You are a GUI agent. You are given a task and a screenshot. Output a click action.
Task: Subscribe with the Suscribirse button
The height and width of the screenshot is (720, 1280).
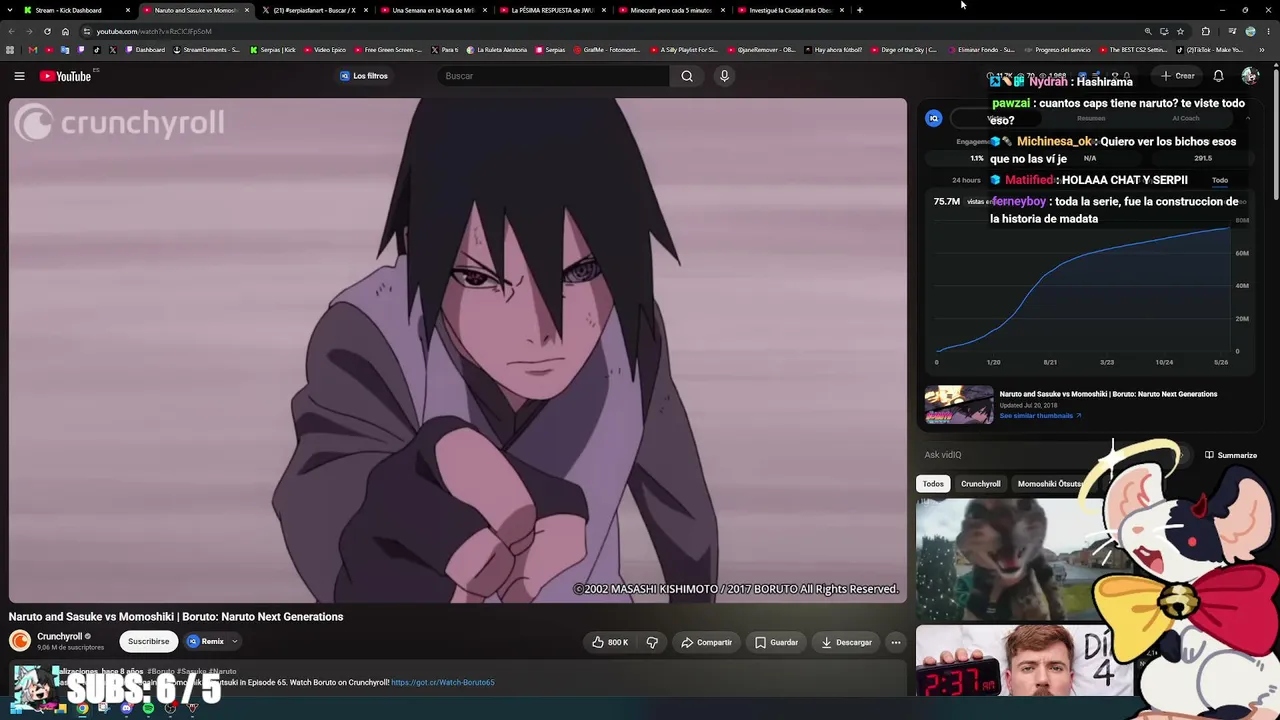[148, 642]
